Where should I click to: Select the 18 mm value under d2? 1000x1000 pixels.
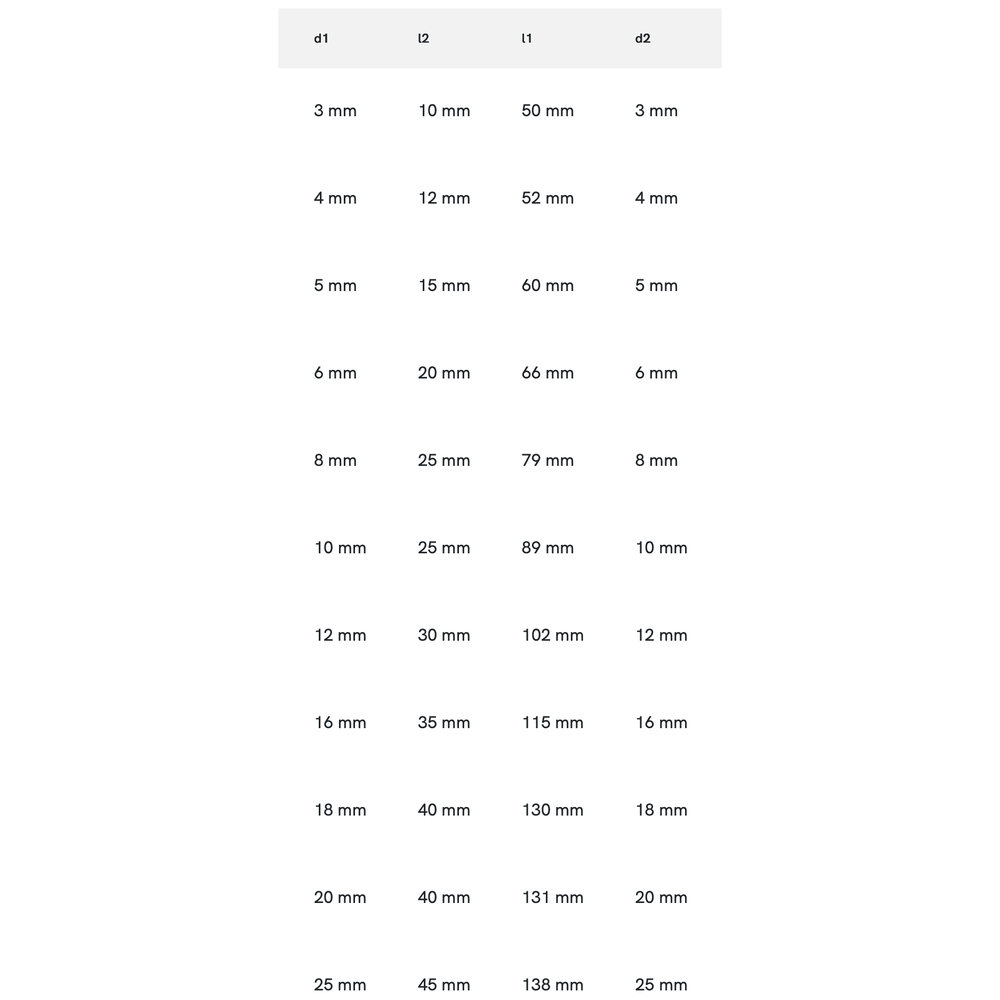point(662,810)
